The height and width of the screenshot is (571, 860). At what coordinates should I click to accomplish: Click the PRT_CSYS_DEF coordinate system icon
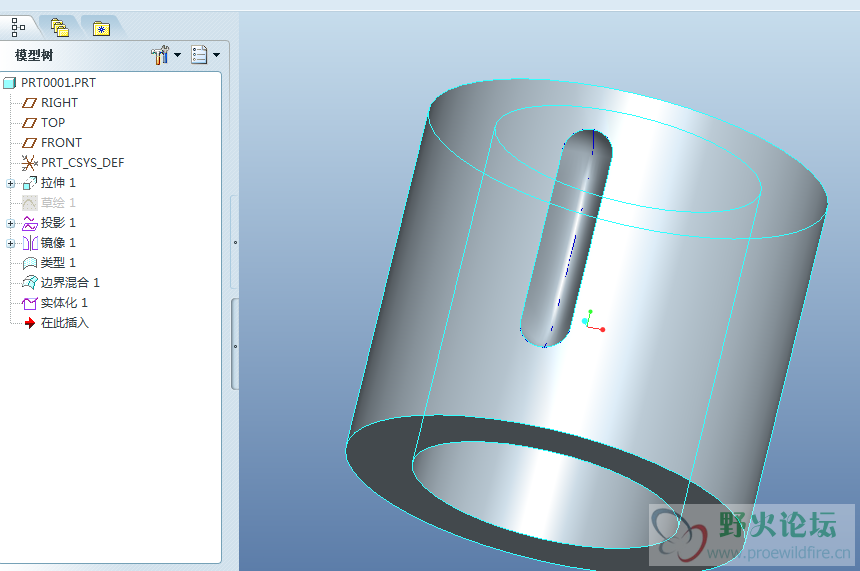(x=30, y=163)
